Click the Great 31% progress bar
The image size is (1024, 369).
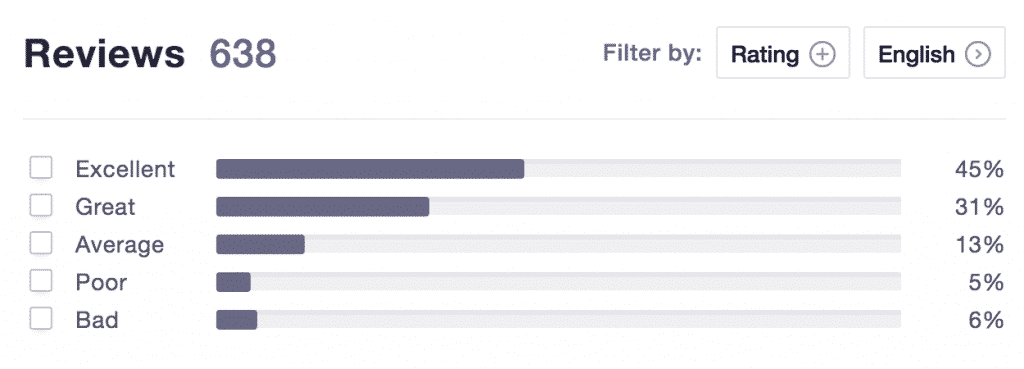coord(558,206)
